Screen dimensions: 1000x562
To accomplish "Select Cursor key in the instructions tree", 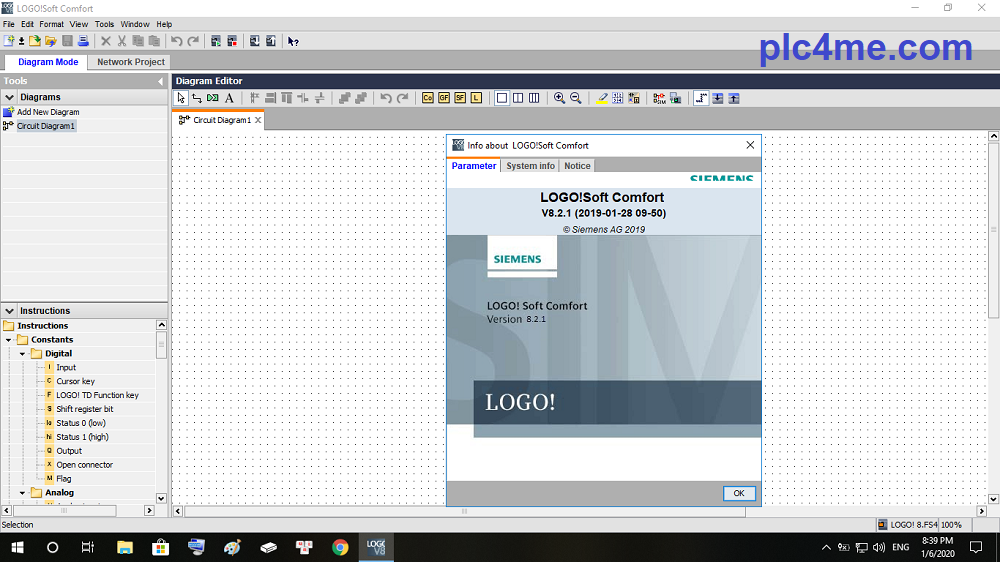I will pos(75,381).
